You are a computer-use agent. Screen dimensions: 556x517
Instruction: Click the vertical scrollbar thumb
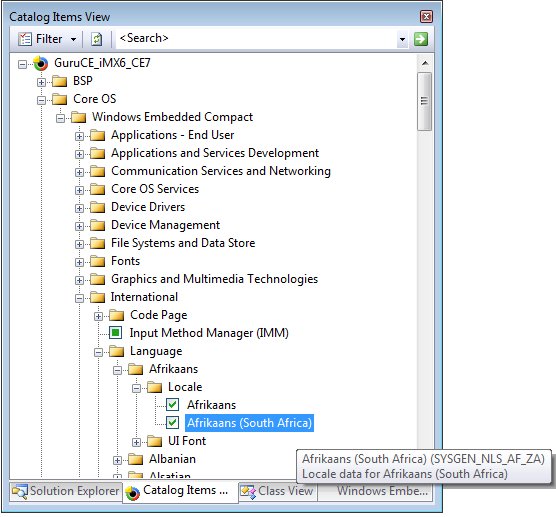tap(424, 101)
